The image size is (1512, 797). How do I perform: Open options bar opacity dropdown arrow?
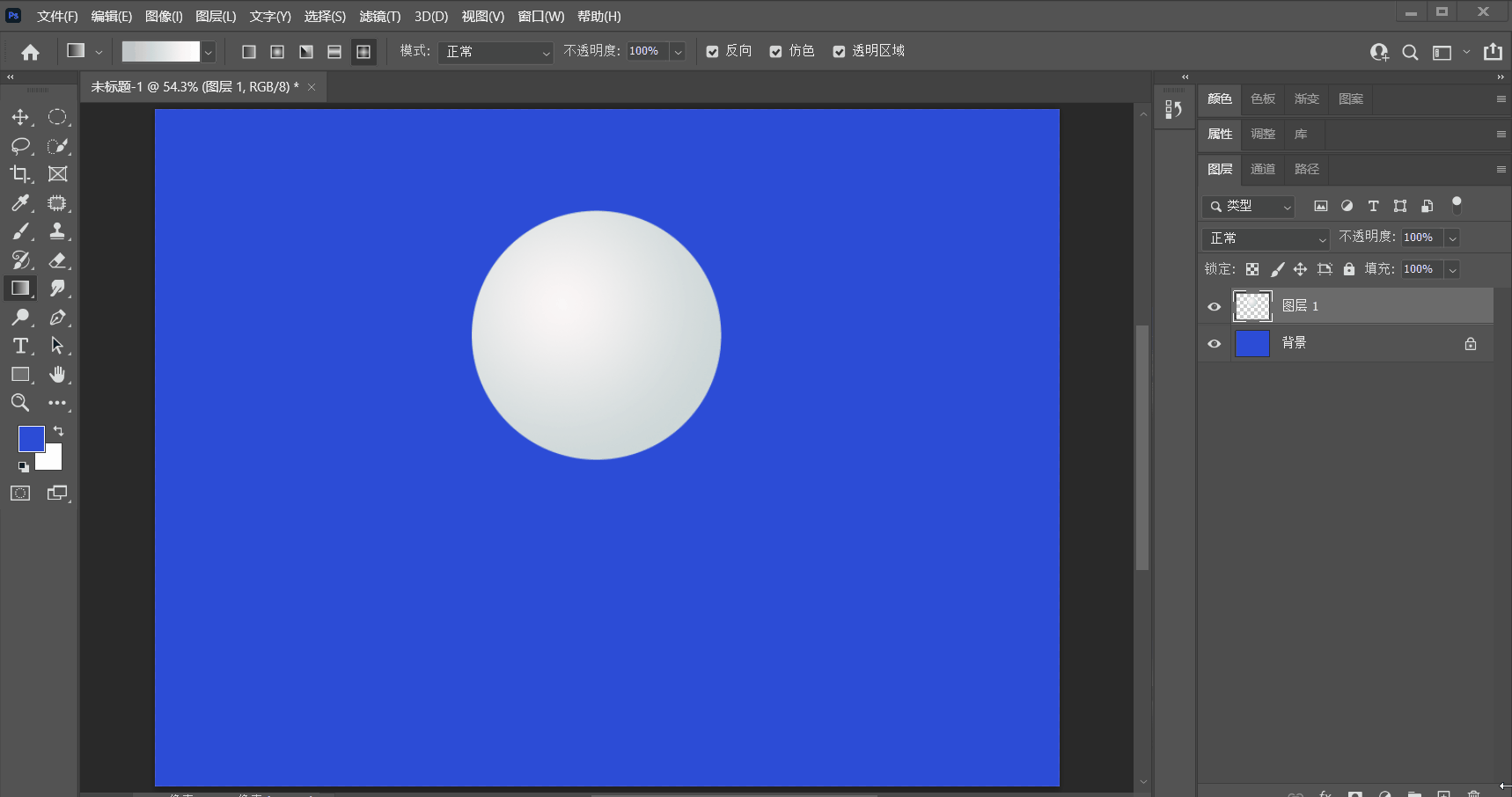679,52
